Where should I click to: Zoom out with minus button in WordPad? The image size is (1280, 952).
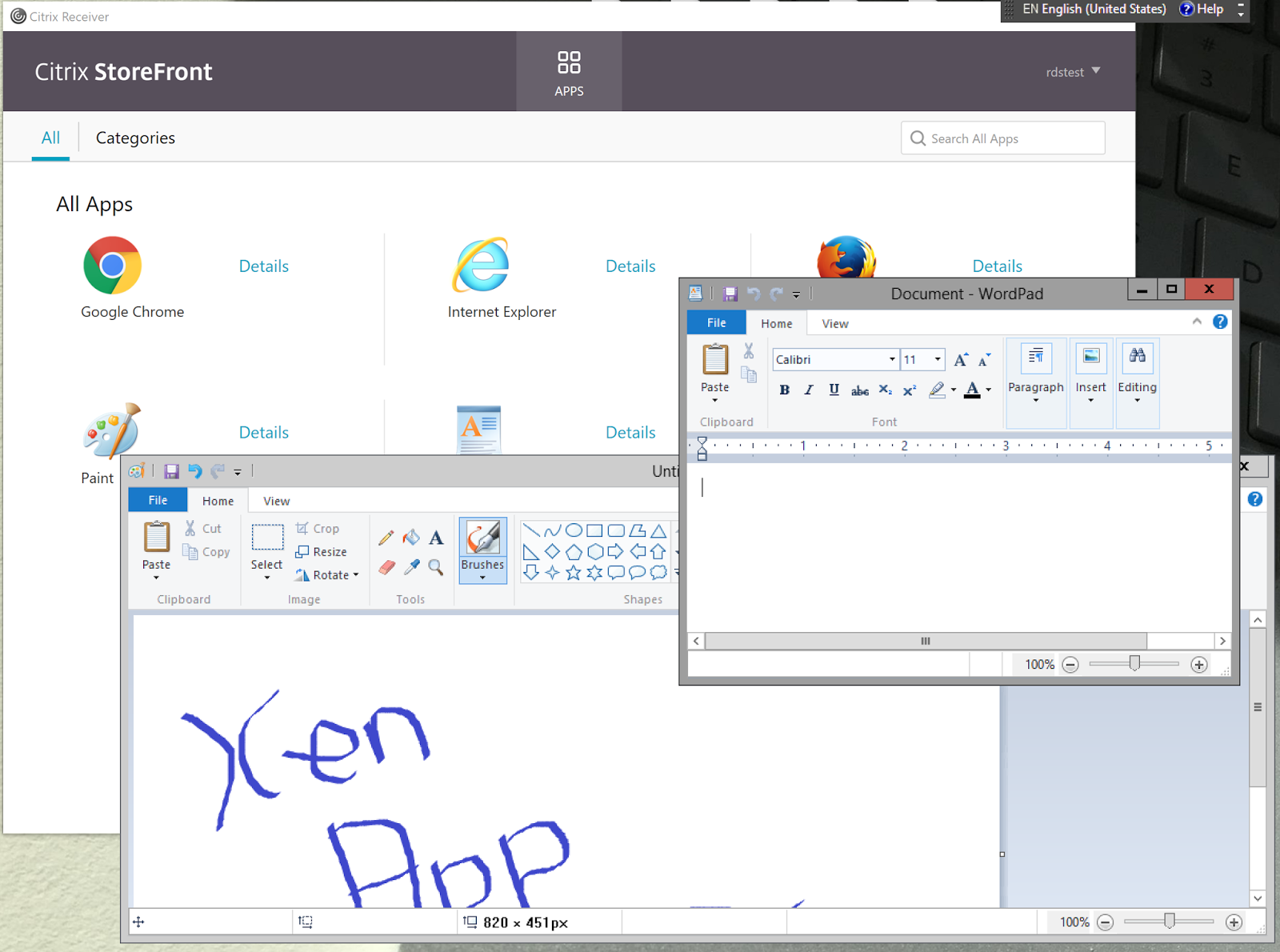pyautogui.click(x=1070, y=665)
